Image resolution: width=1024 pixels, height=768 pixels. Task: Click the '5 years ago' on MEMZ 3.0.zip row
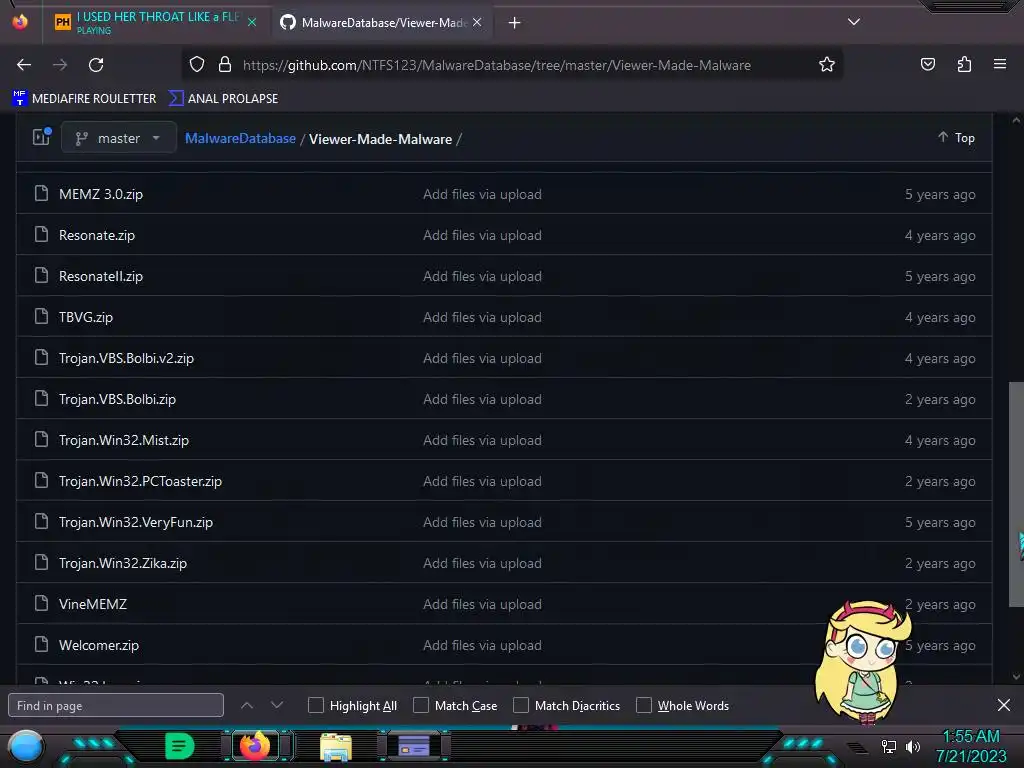(940, 194)
